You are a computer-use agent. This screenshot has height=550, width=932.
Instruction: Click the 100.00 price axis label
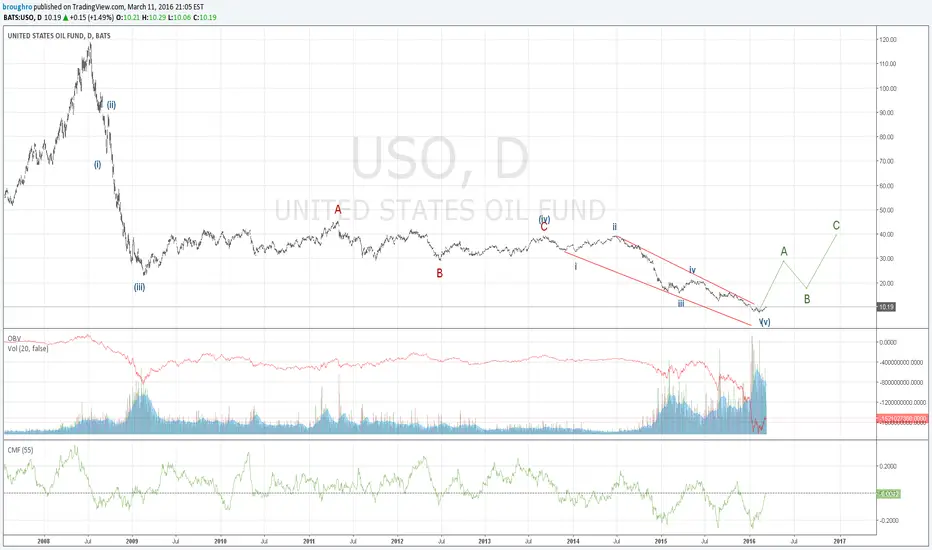(x=888, y=88)
